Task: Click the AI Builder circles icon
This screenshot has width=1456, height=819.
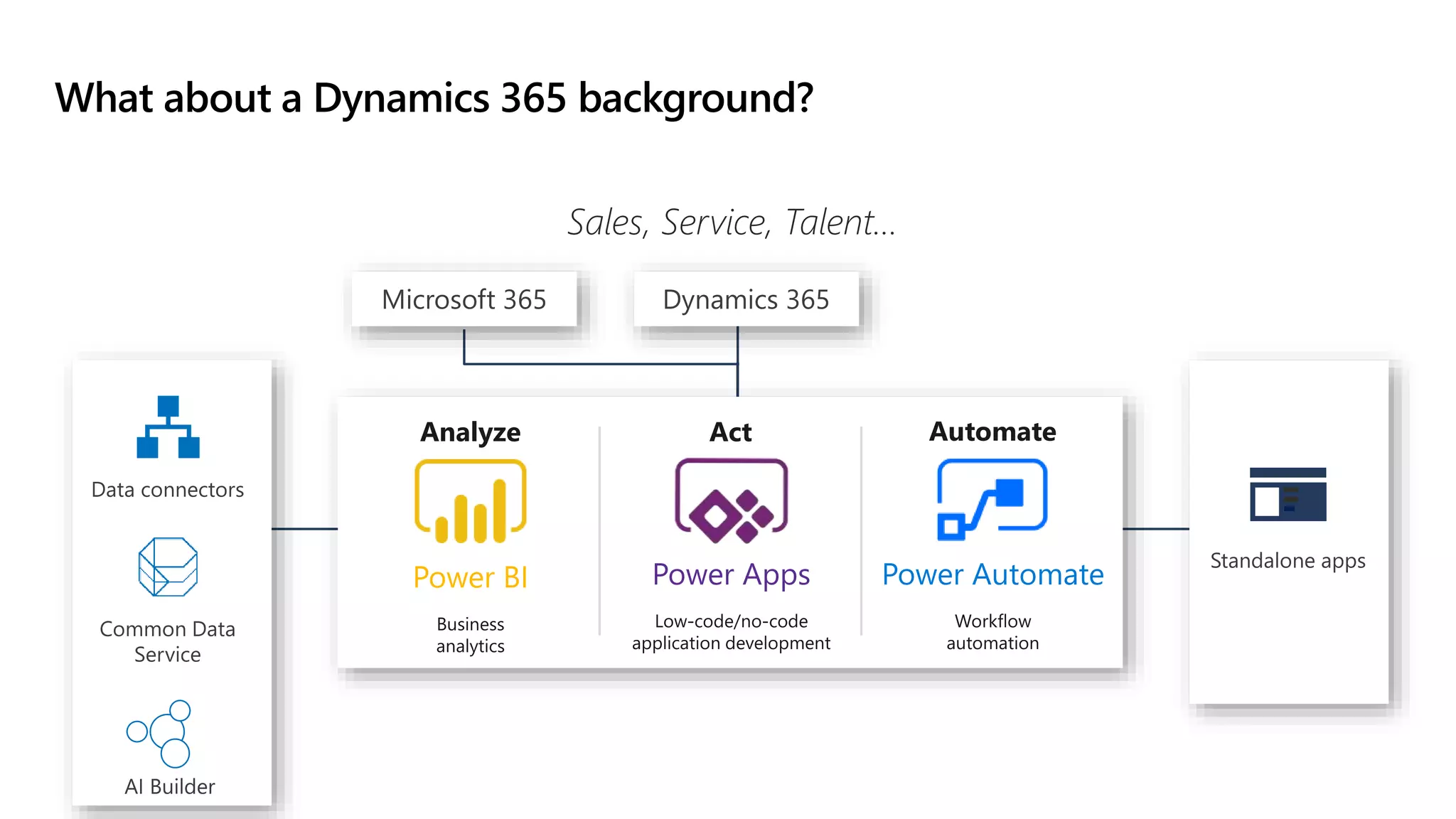Action: [161, 733]
